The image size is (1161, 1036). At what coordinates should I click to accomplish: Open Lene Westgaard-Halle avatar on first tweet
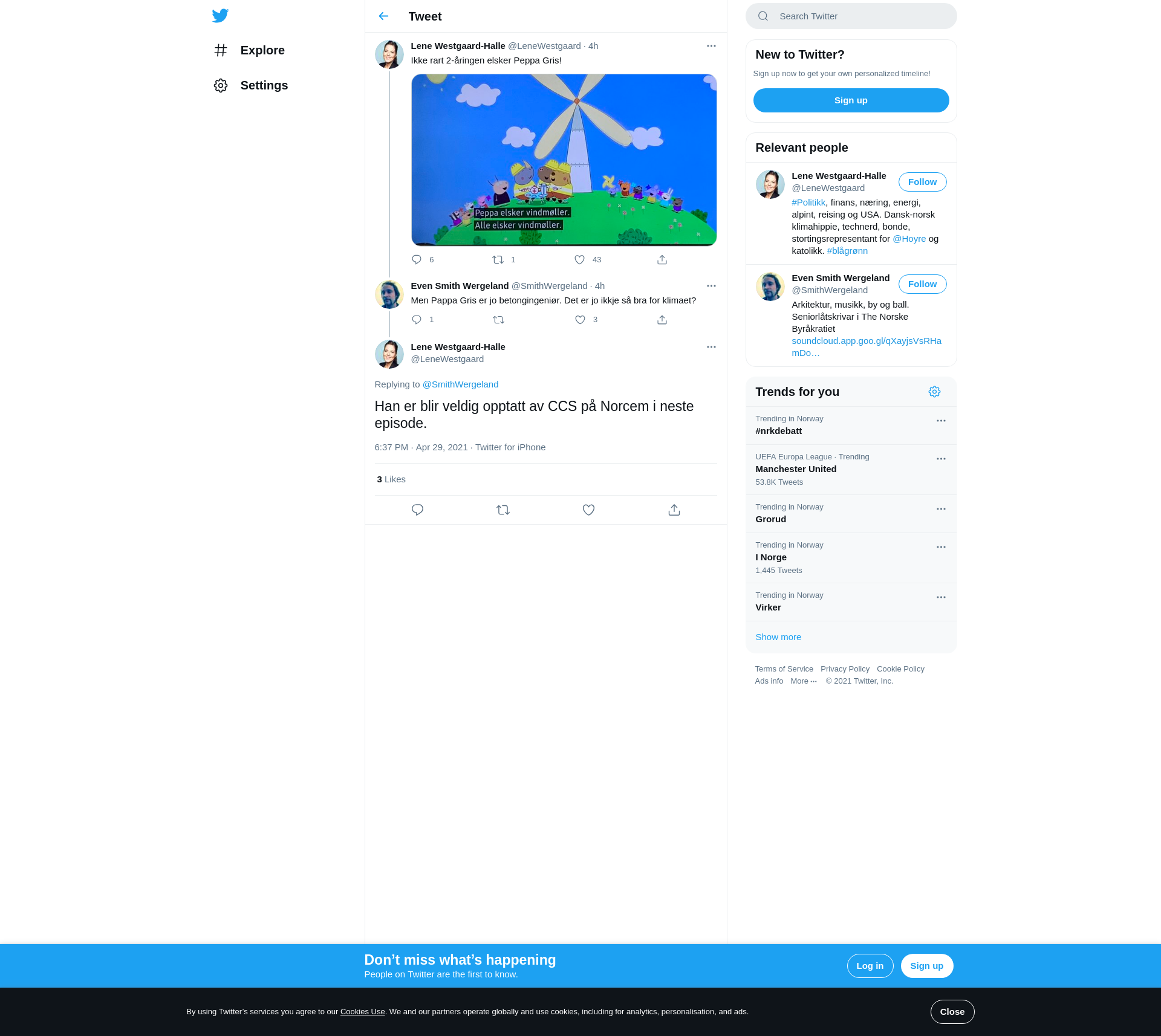pos(389,55)
